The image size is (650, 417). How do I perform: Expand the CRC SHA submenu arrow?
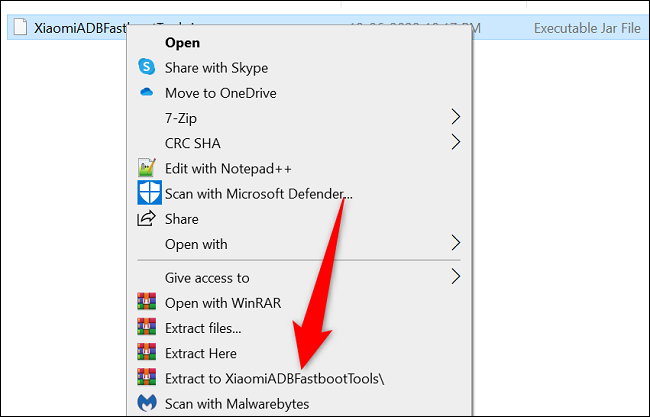click(456, 143)
